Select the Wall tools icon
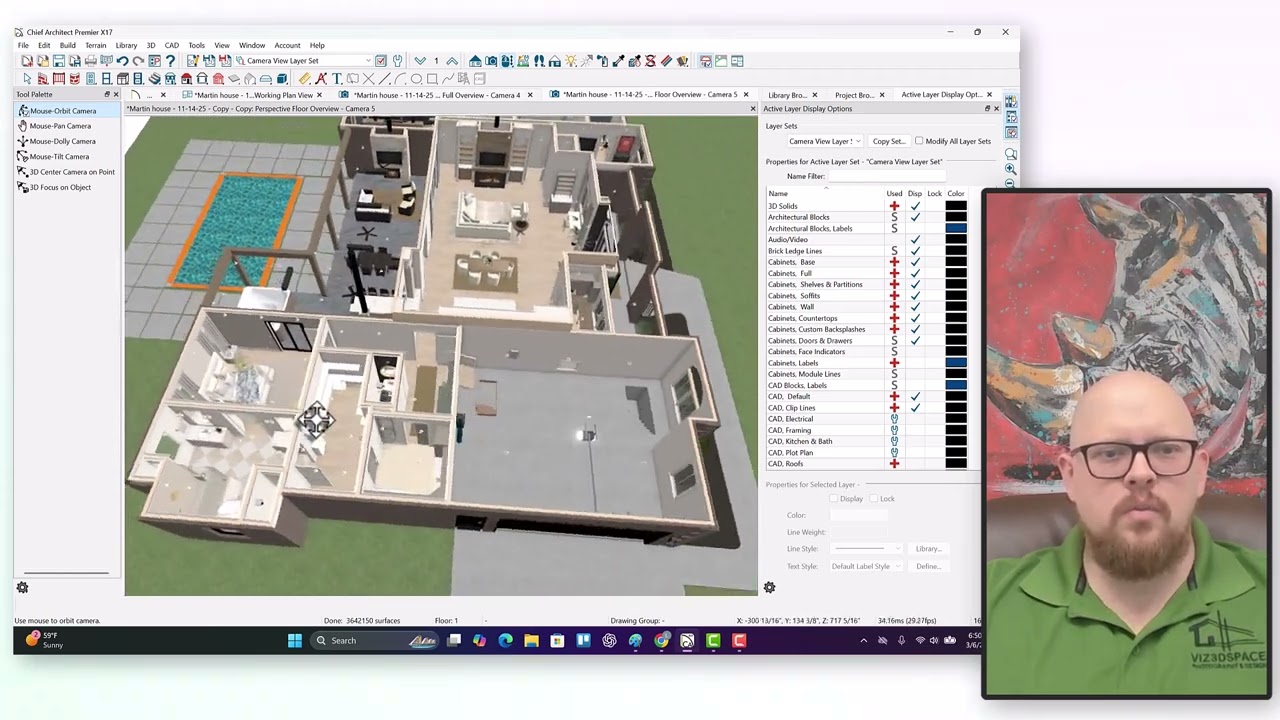This screenshot has height=720, width=1280. (x=43, y=78)
